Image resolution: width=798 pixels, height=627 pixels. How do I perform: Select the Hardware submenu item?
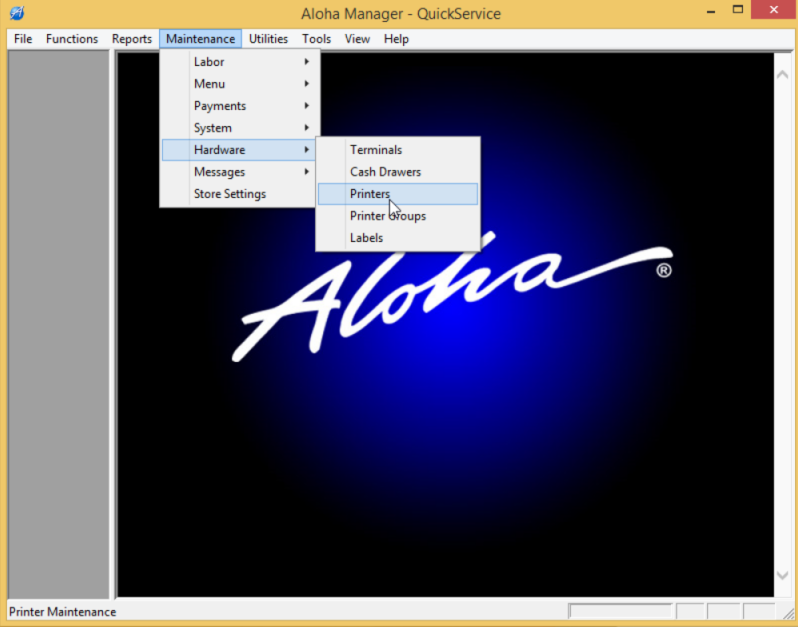[240, 150]
